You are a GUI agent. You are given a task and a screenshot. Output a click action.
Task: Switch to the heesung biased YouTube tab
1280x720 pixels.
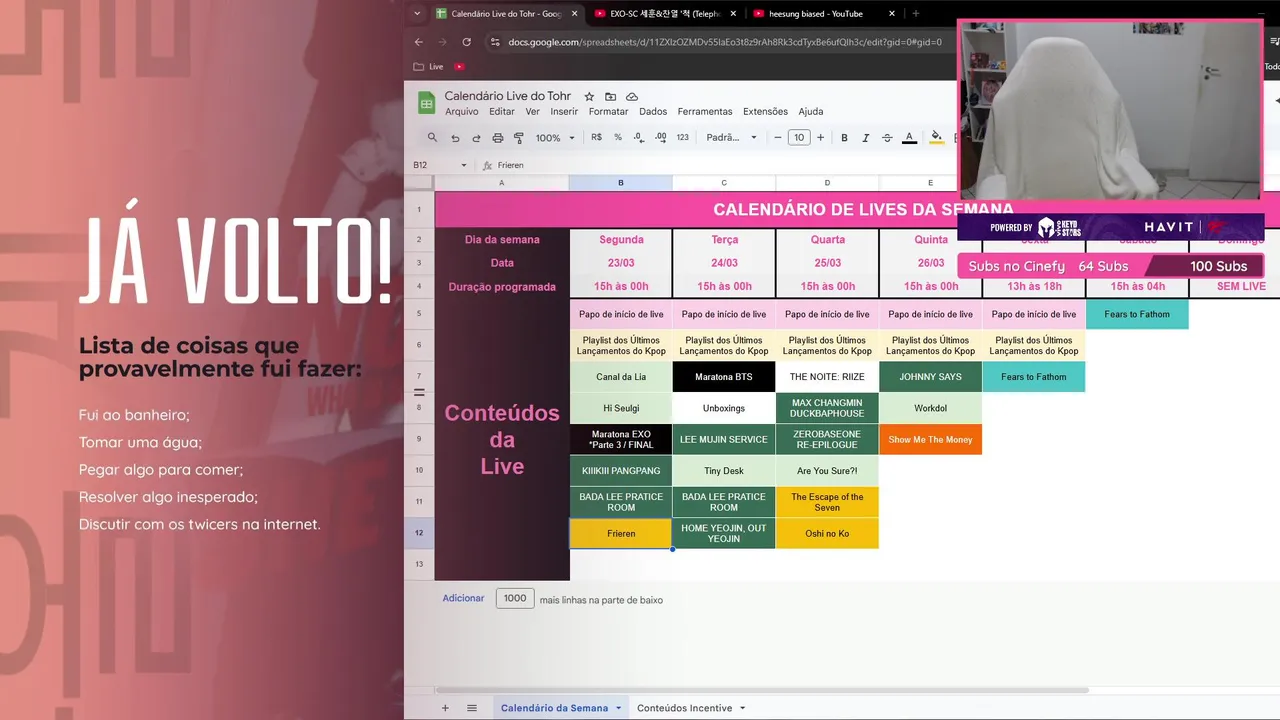[815, 14]
